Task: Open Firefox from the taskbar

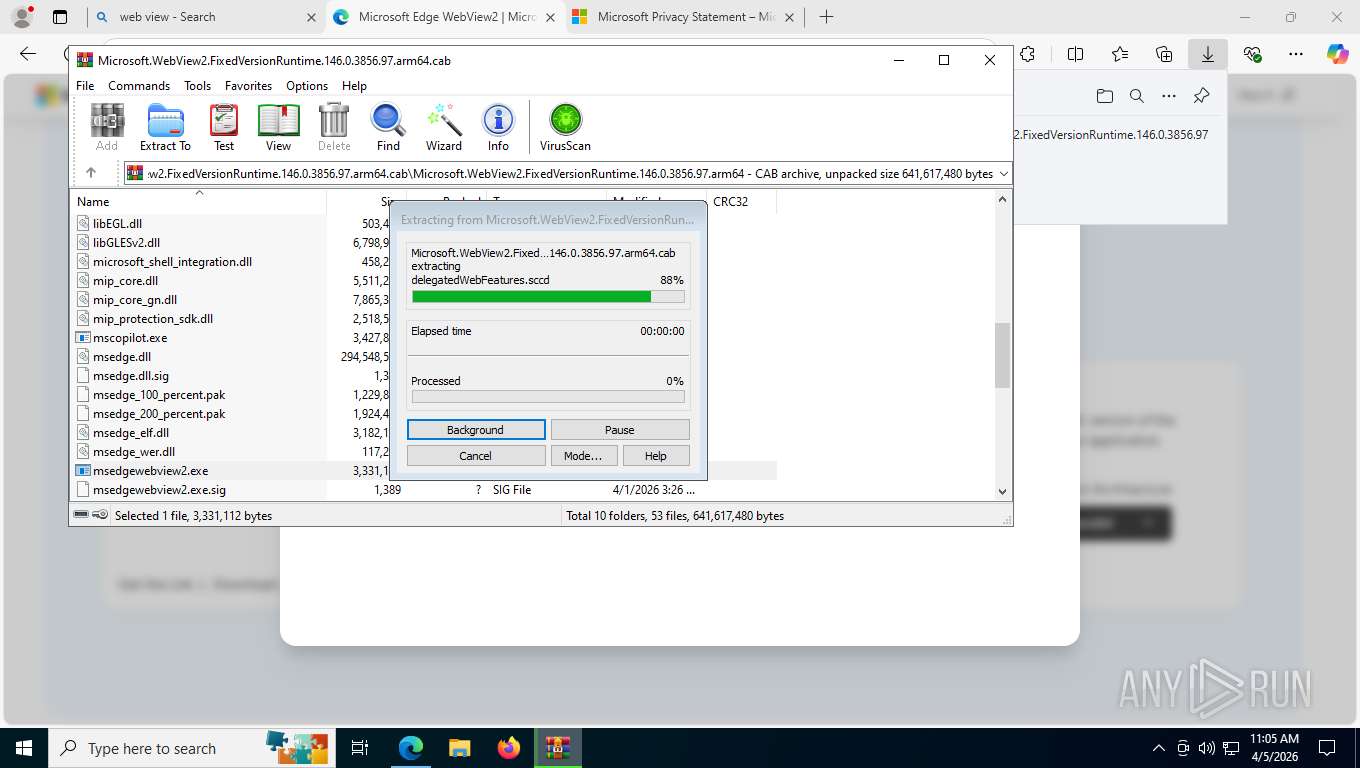Action: coord(509,748)
